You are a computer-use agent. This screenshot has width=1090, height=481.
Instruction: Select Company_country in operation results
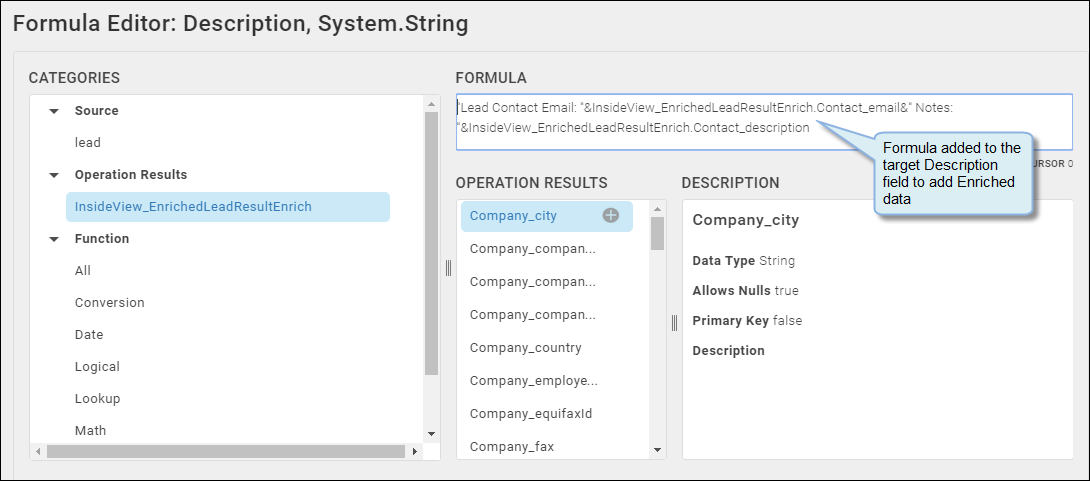coord(526,348)
